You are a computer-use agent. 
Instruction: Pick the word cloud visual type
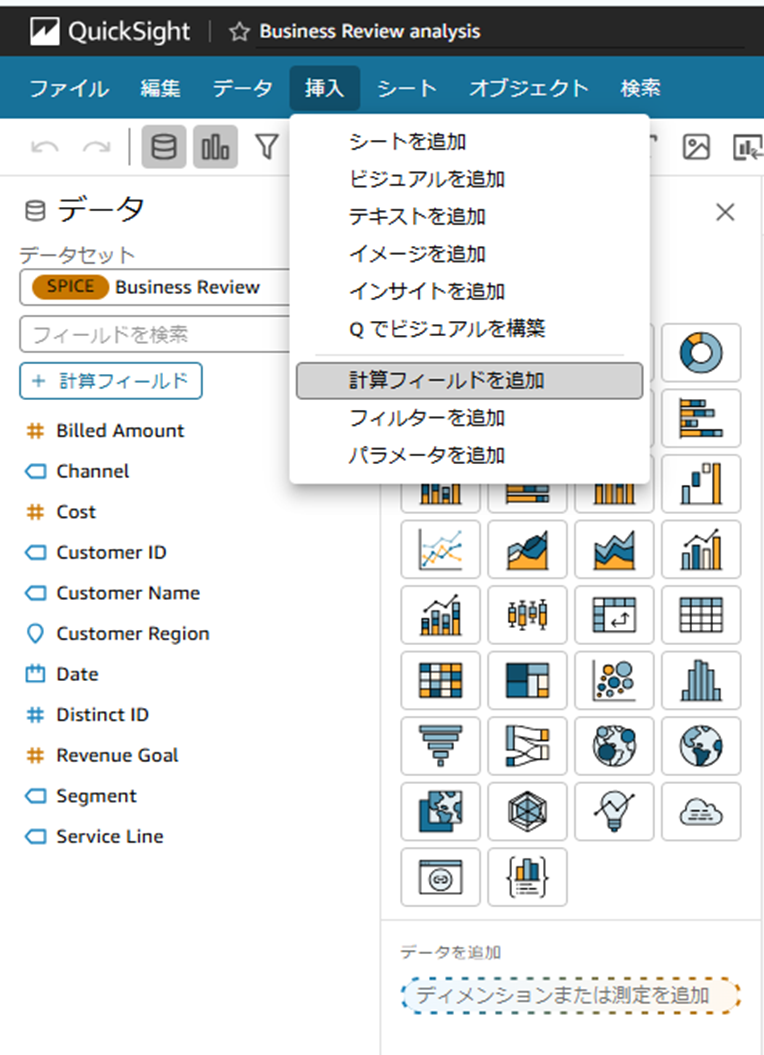point(701,811)
